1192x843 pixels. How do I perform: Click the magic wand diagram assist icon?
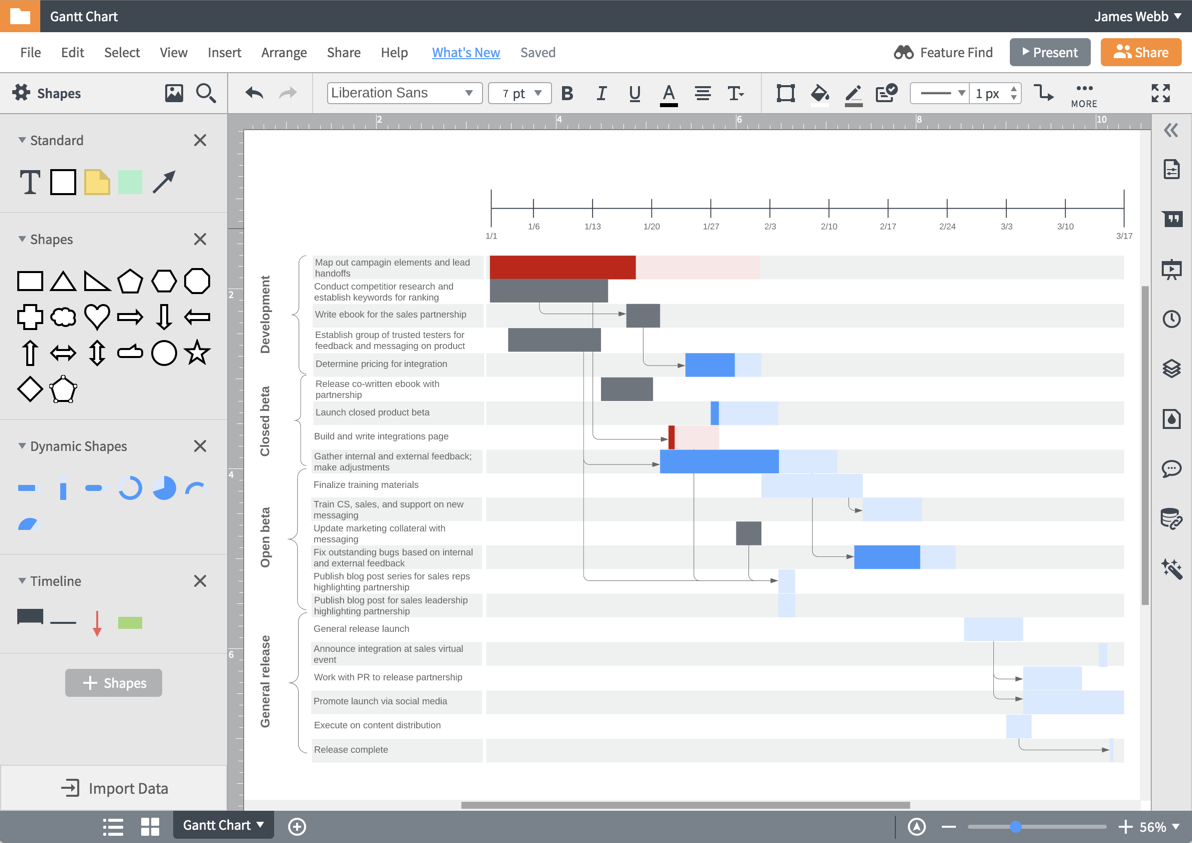1172,568
